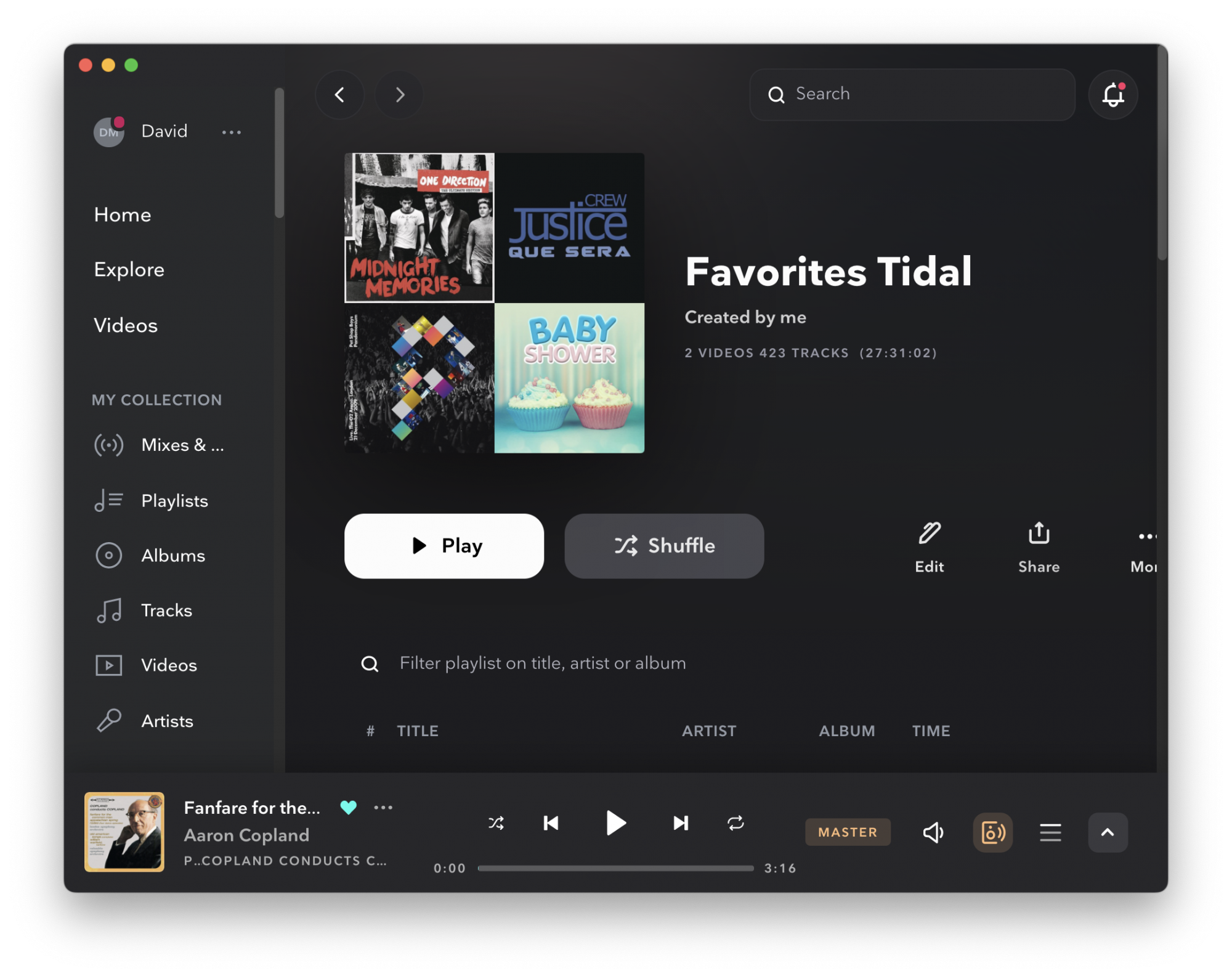Viewport: 1232px width, 977px height.
Task: Open notifications bell icon
Action: (x=1112, y=95)
